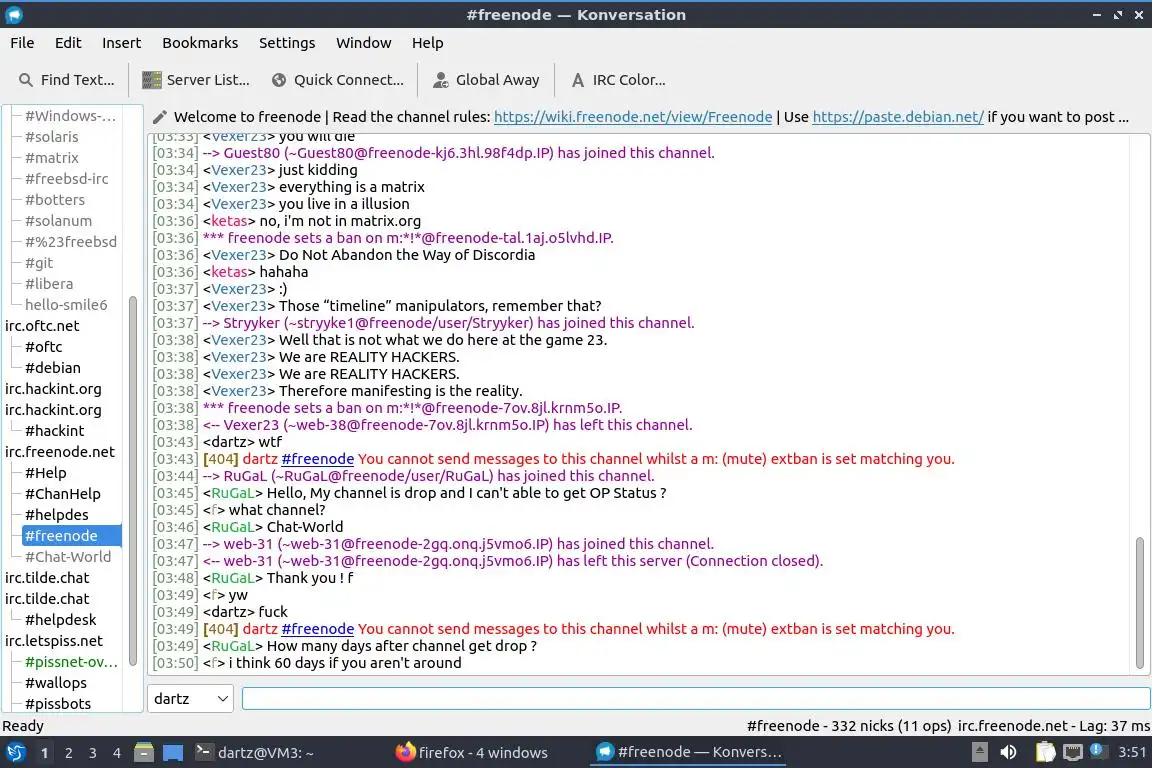Select the #%23freebsd channel
The height and width of the screenshot is (768, 1152).
71,241
